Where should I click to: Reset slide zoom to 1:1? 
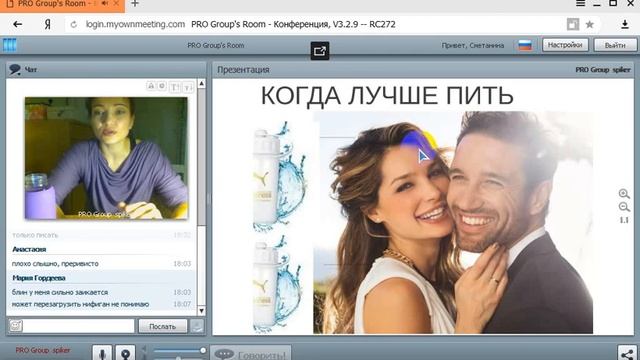tap(624, 220)
